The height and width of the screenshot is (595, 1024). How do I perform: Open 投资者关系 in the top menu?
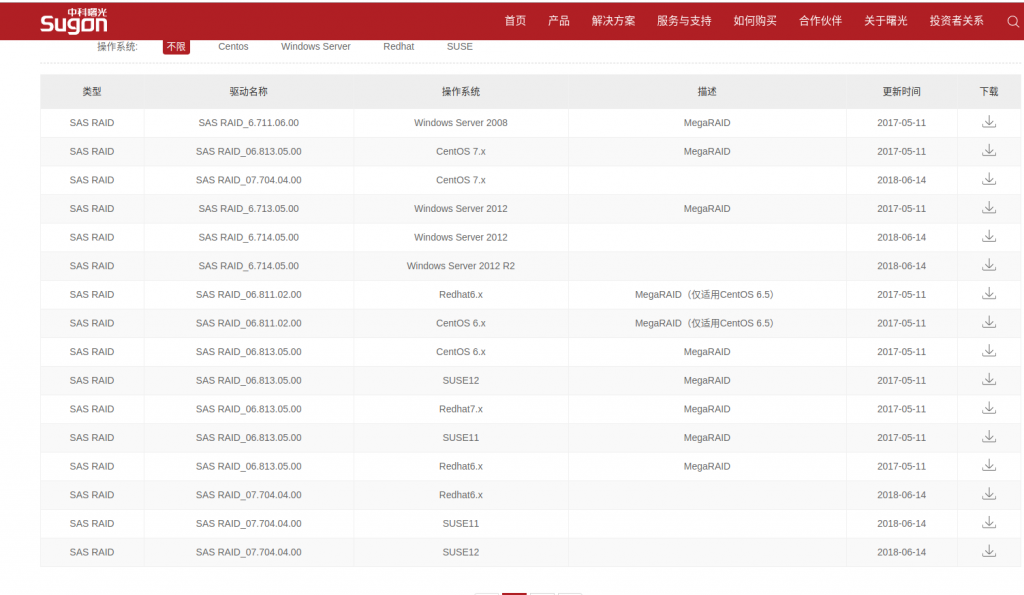coord(956,21)
